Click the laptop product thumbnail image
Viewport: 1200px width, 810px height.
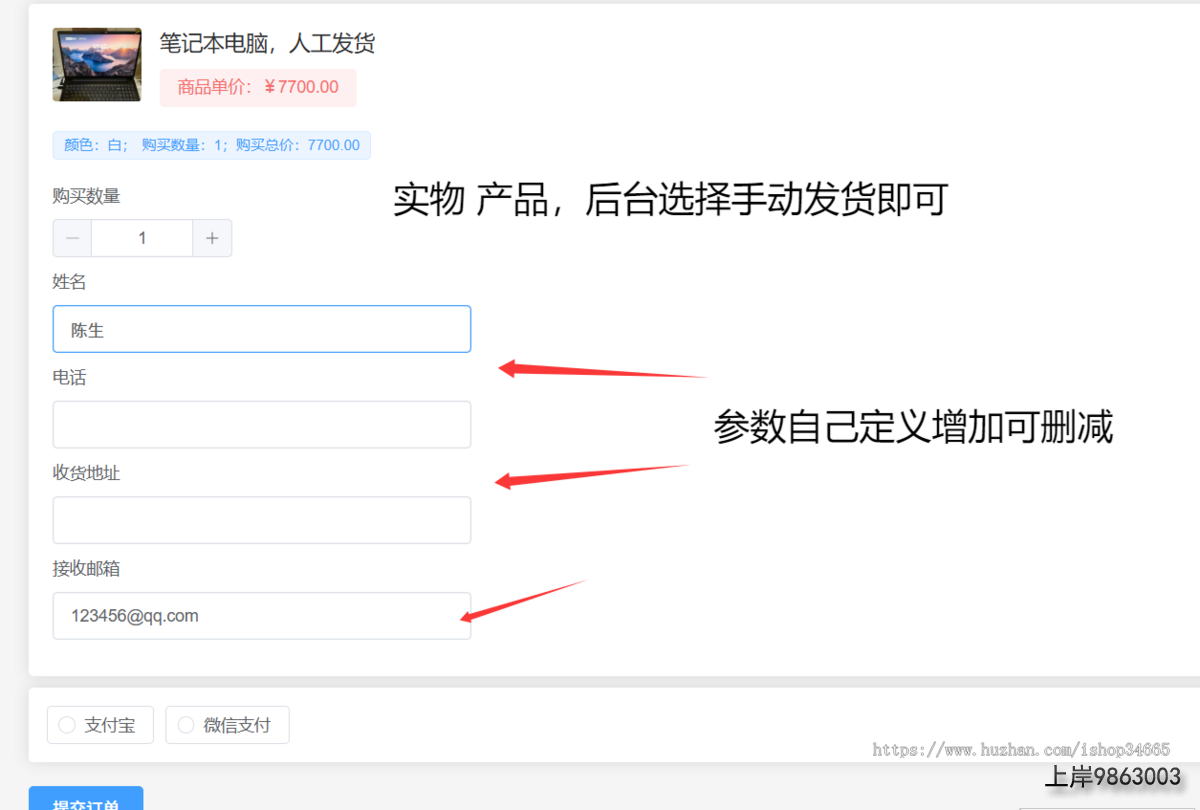(83, 65)
